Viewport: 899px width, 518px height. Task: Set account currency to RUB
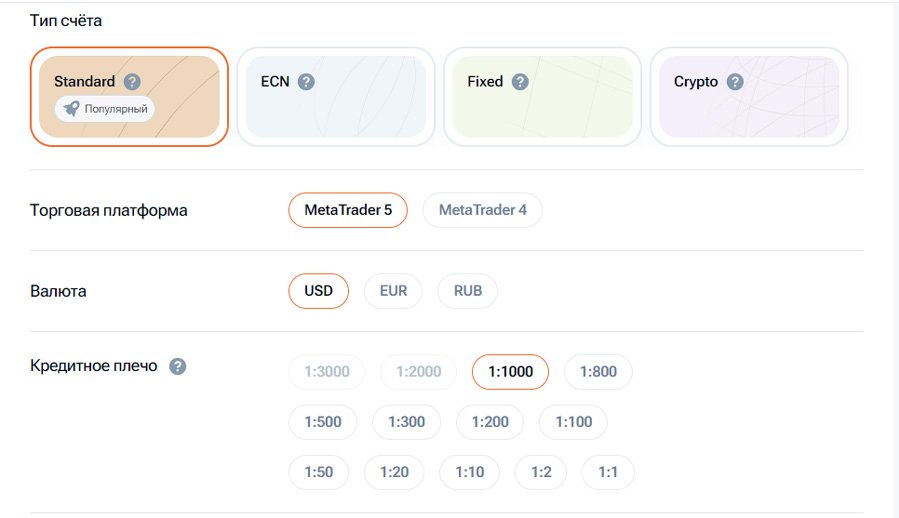tap(468, 291)
